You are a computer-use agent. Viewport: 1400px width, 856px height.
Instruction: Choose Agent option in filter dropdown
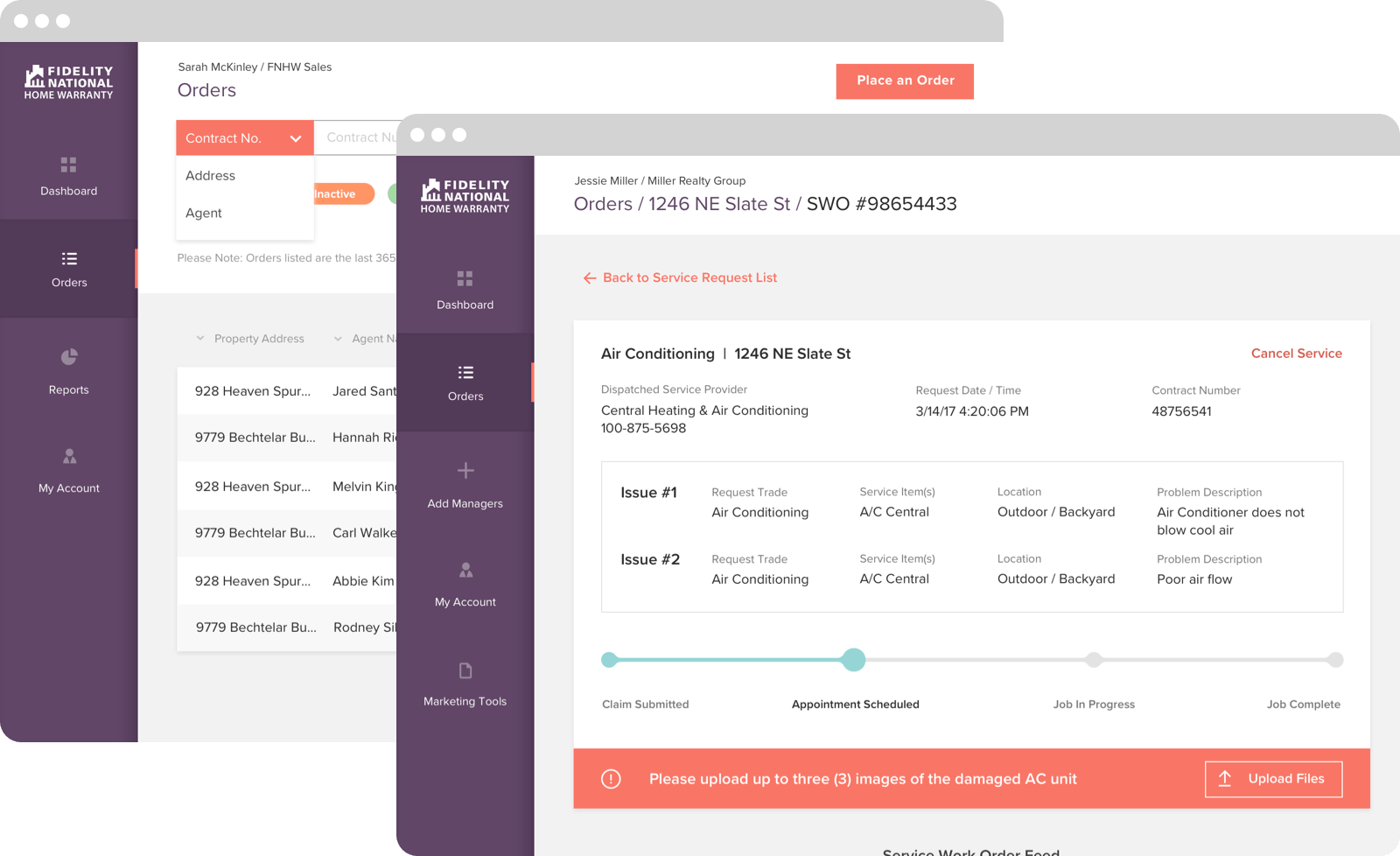[x=204, y=214]
